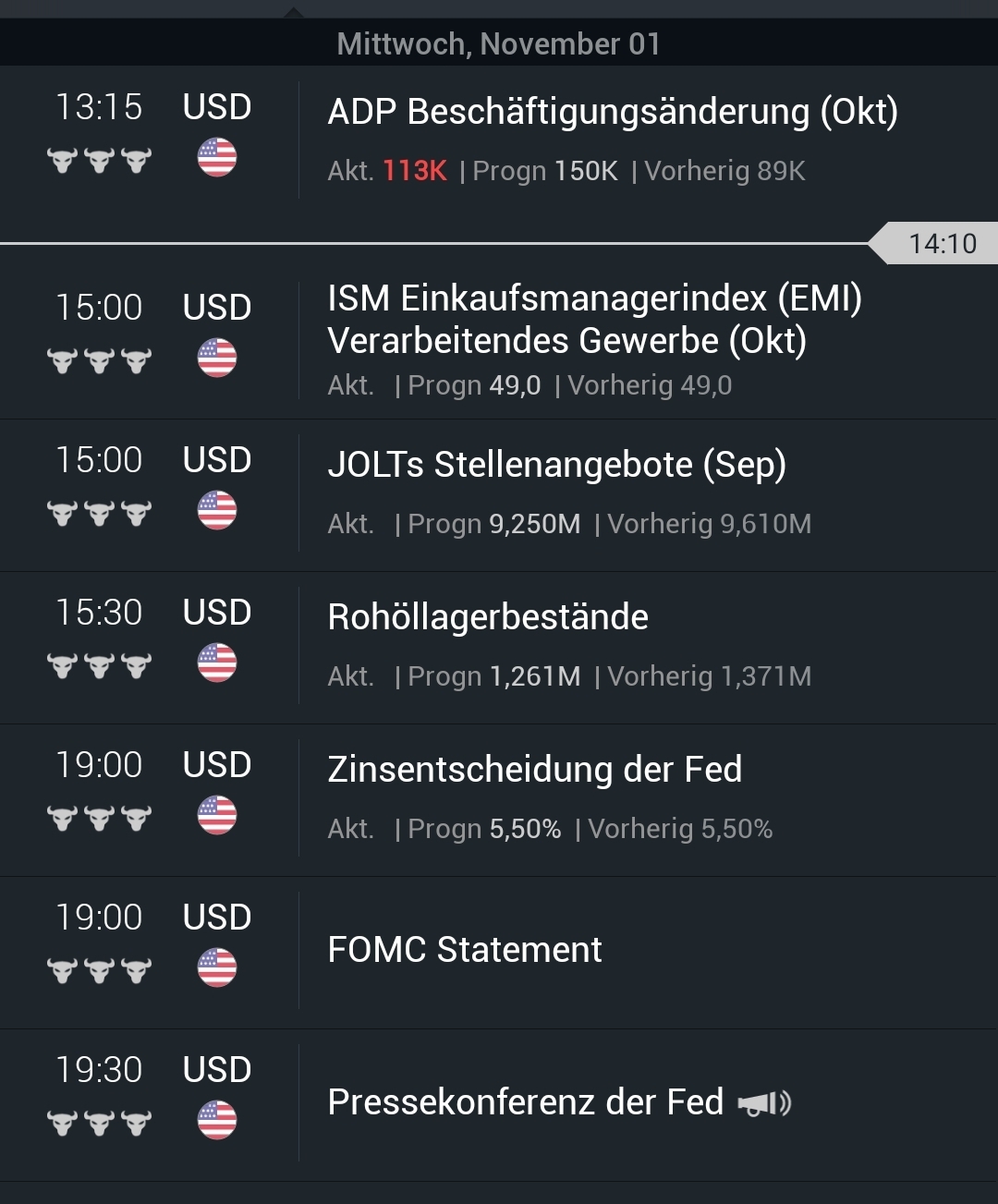Screen dimensions: 998x1204
Task: Click the US flag in Rohöllagerbestände row
Action: [x=217, y=663]
